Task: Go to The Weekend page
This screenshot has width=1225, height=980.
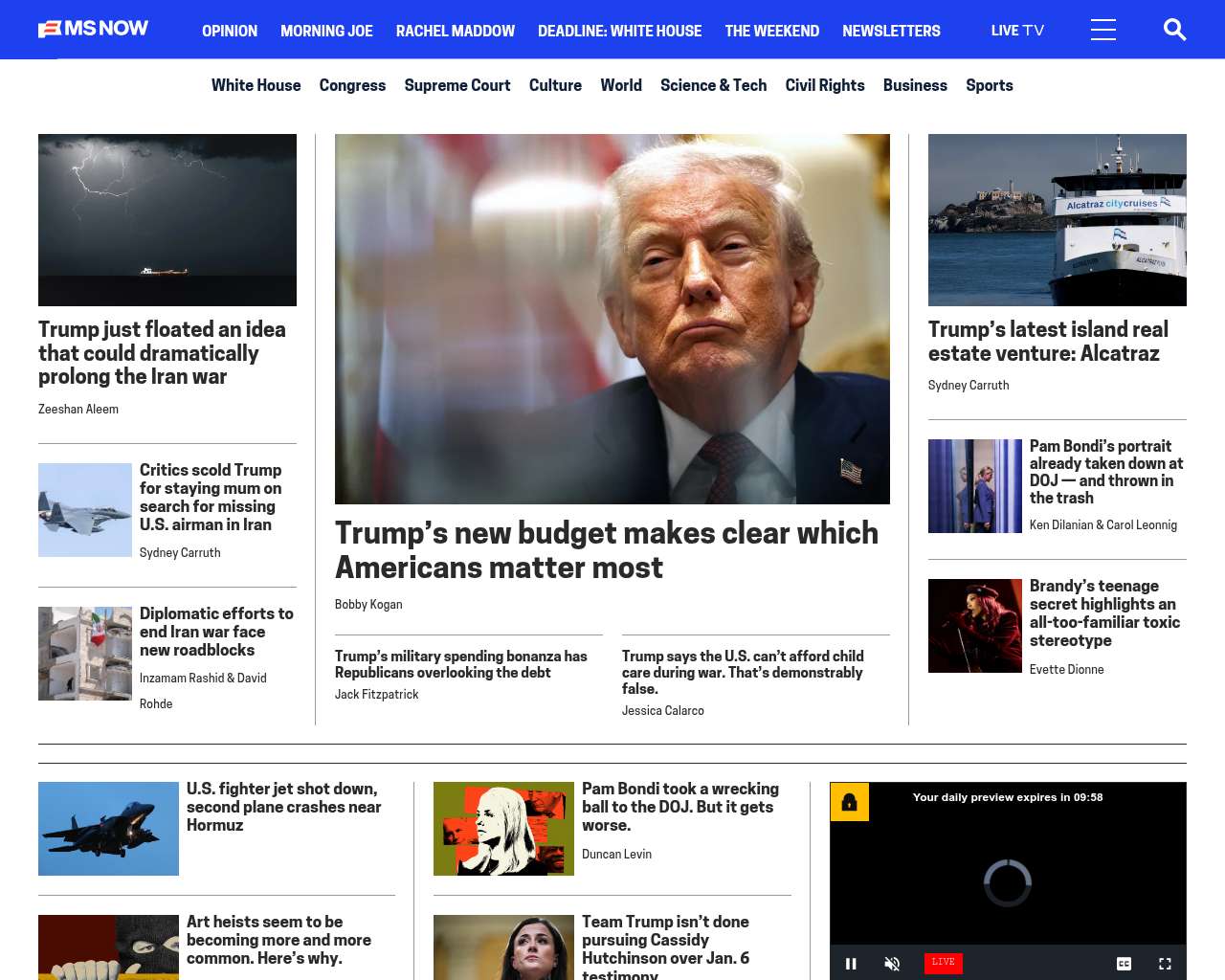Action: pos(772,31)
